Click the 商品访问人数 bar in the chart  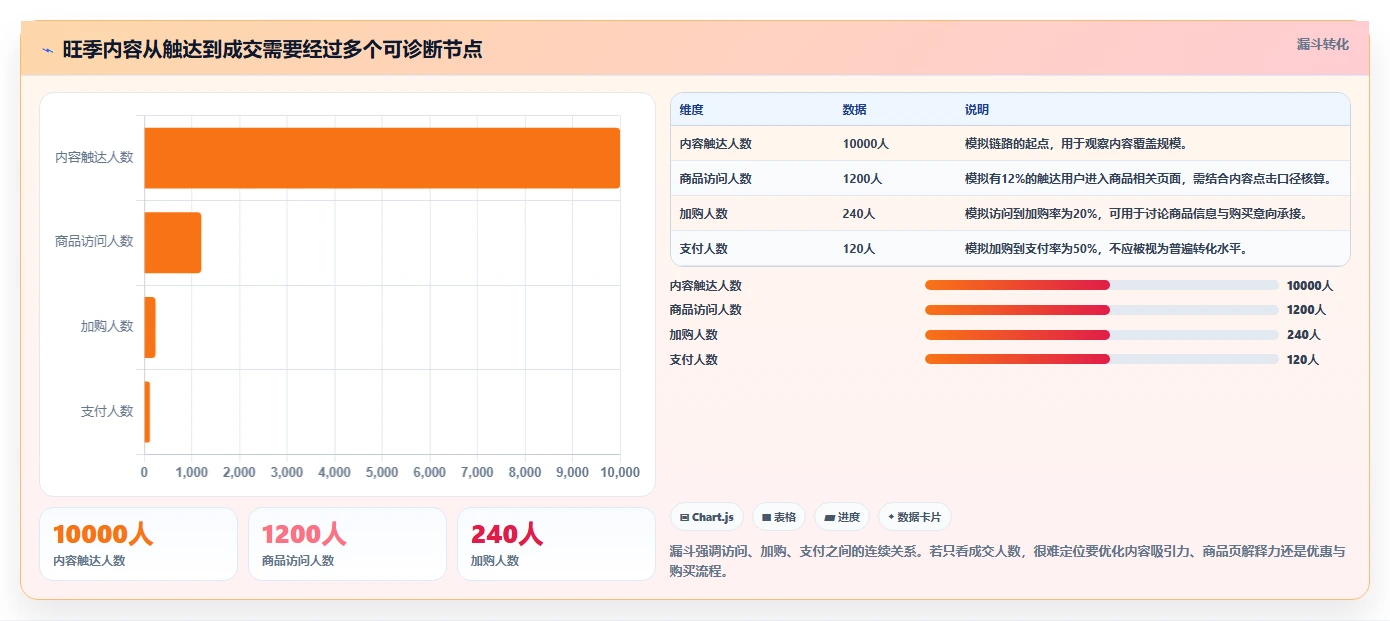pyautogui.click(x=172, y=242)
